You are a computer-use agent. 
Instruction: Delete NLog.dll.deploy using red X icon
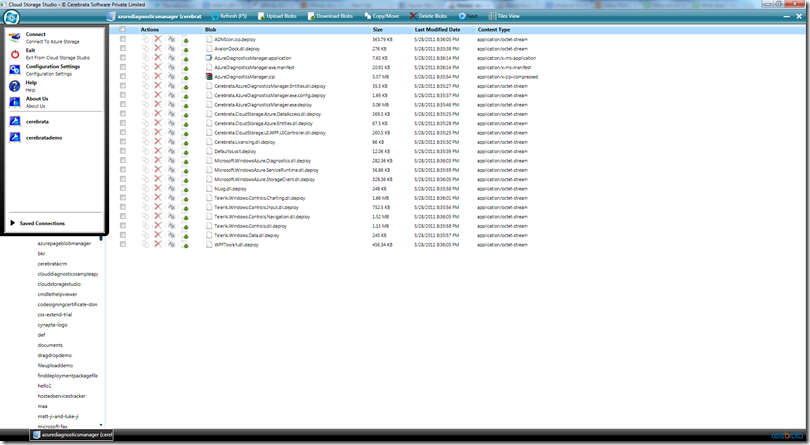click(158, 189)
